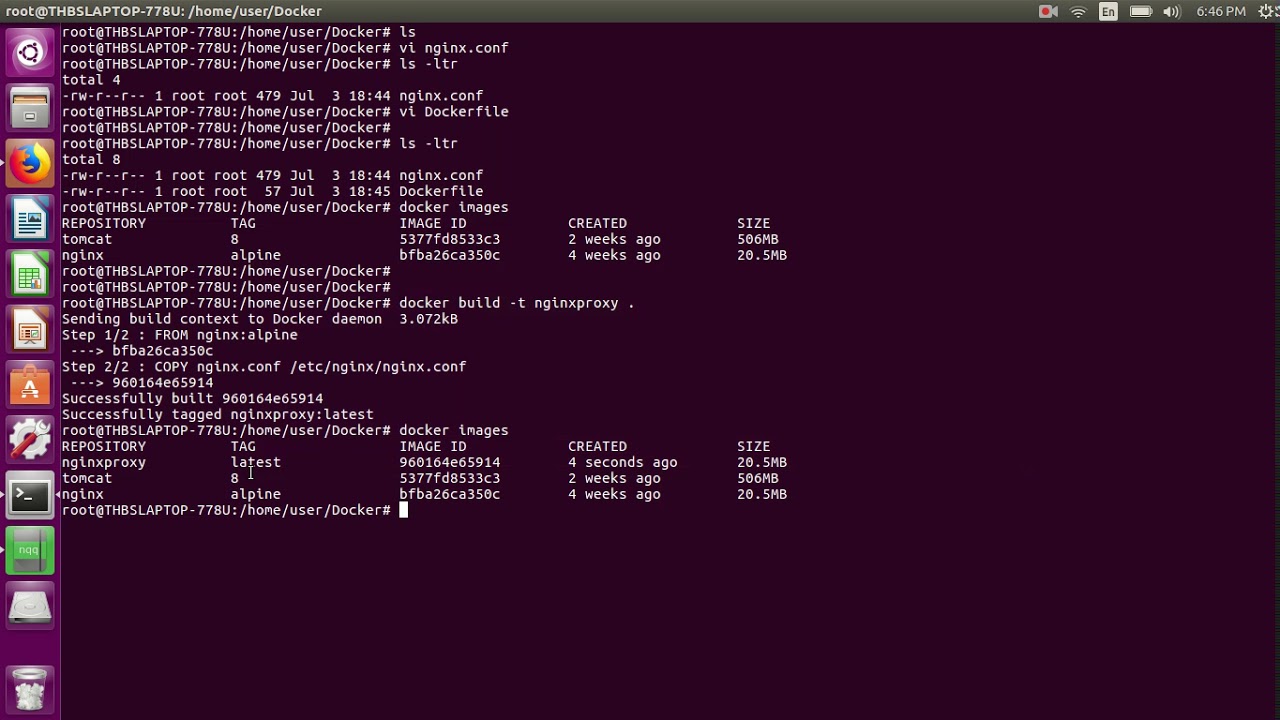Open the En keyboard language indicator
Viewport: 1280px width, 720px height.
(x=1108, y=11)
